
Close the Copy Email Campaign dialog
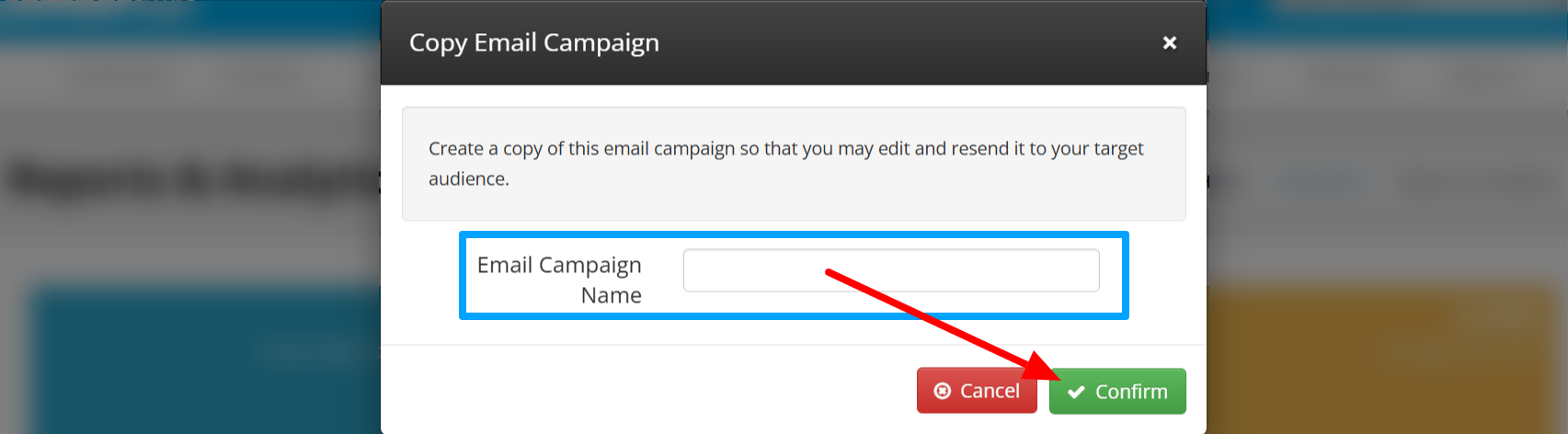coord(1169,43)
